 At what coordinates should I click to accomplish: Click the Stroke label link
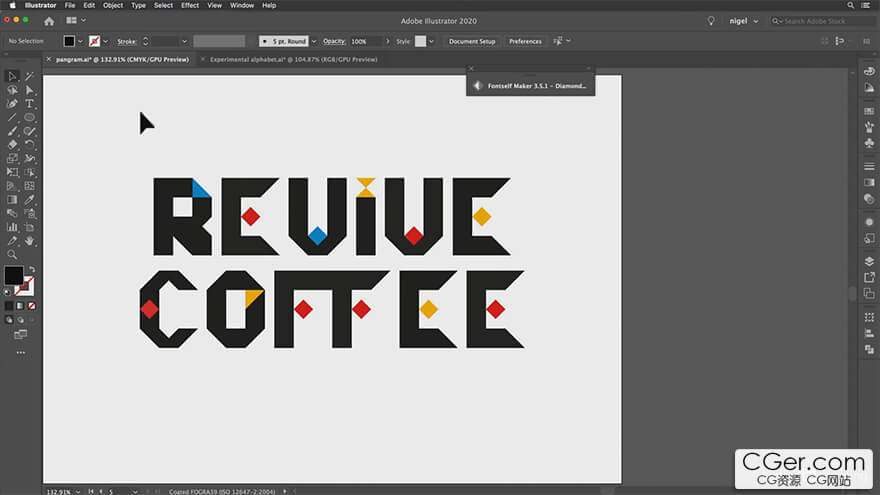(127, 42)
